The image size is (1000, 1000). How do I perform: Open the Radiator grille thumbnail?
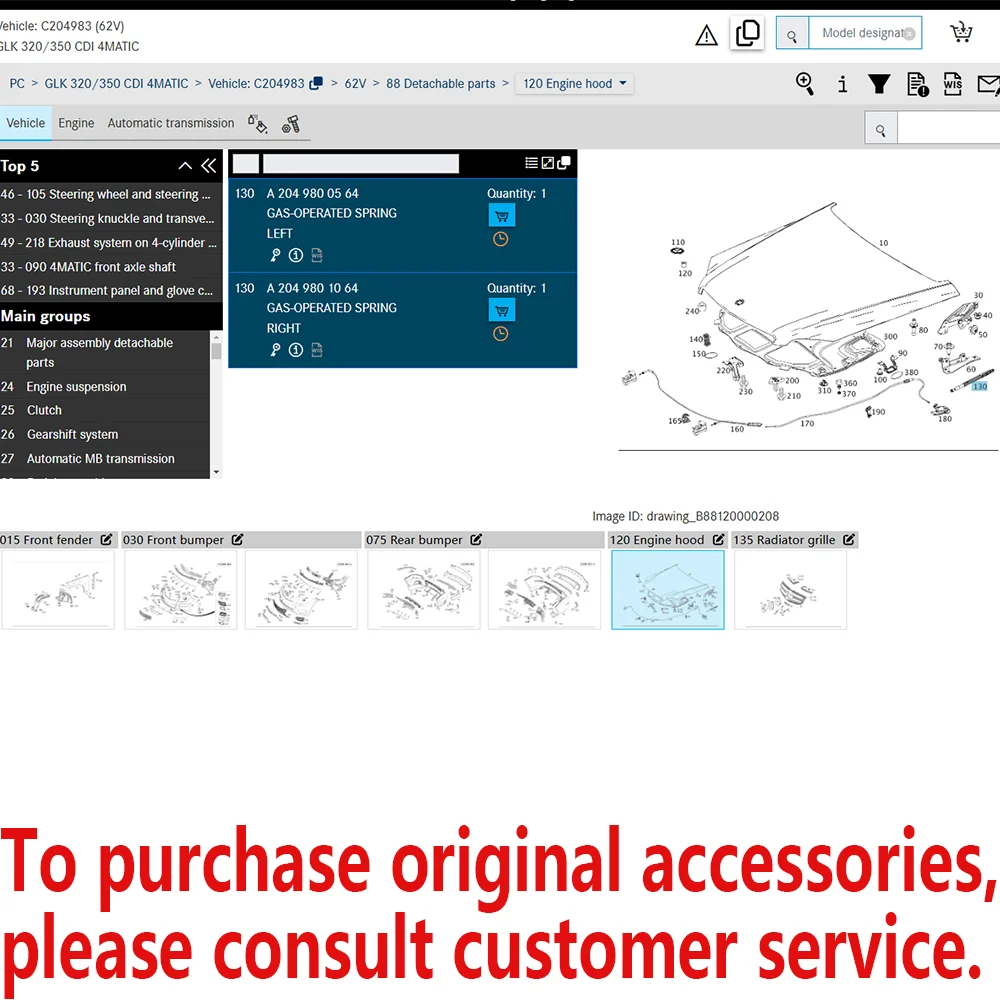790,590
